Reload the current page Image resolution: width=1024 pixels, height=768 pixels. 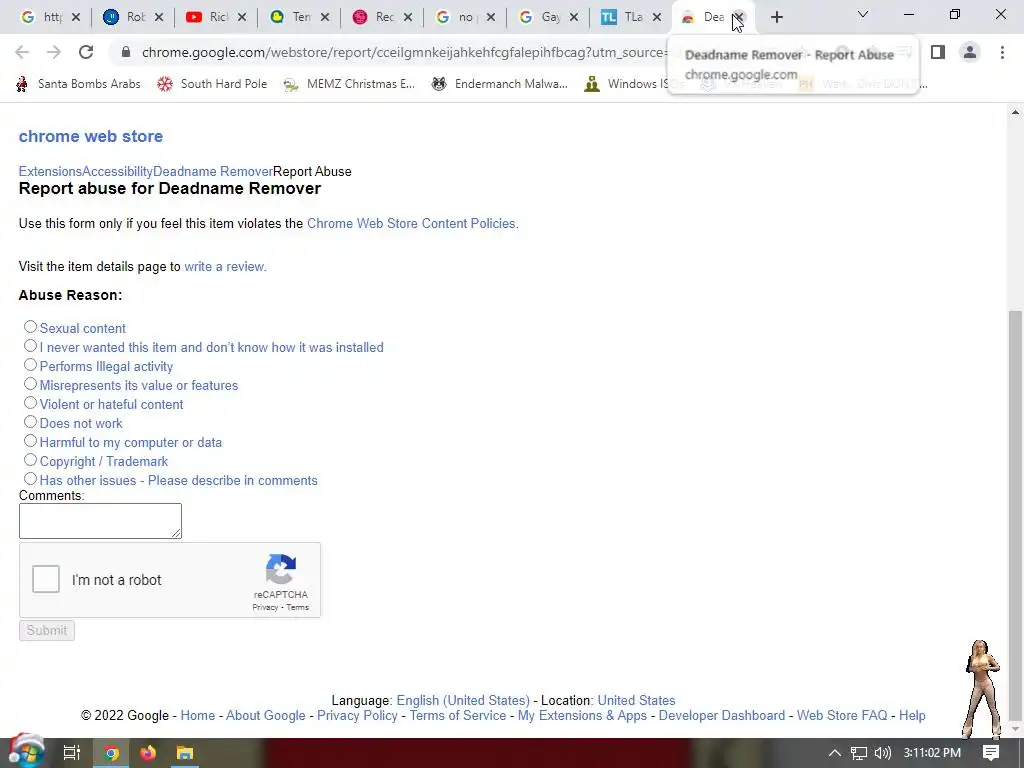coord(86,52)
